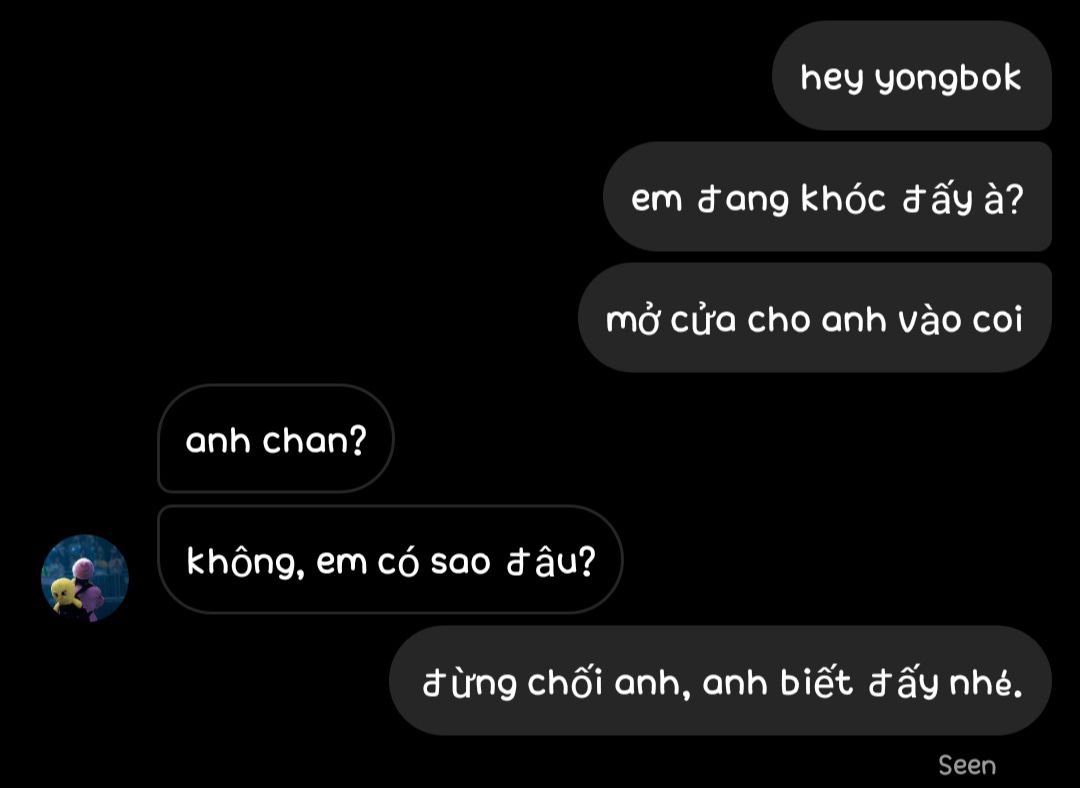This screenshot has height=788, width=1080.
Task: Click the word "sao" in received reply
Action: click(x=460, y=563)
